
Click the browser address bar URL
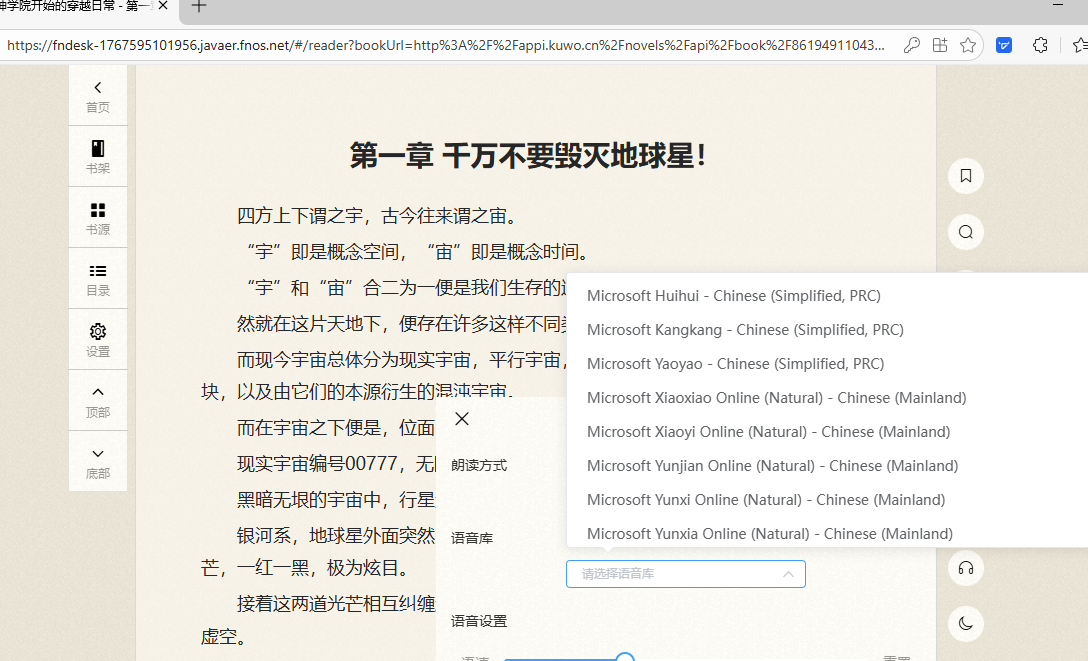pyautogui.click(x=445, y=46)
